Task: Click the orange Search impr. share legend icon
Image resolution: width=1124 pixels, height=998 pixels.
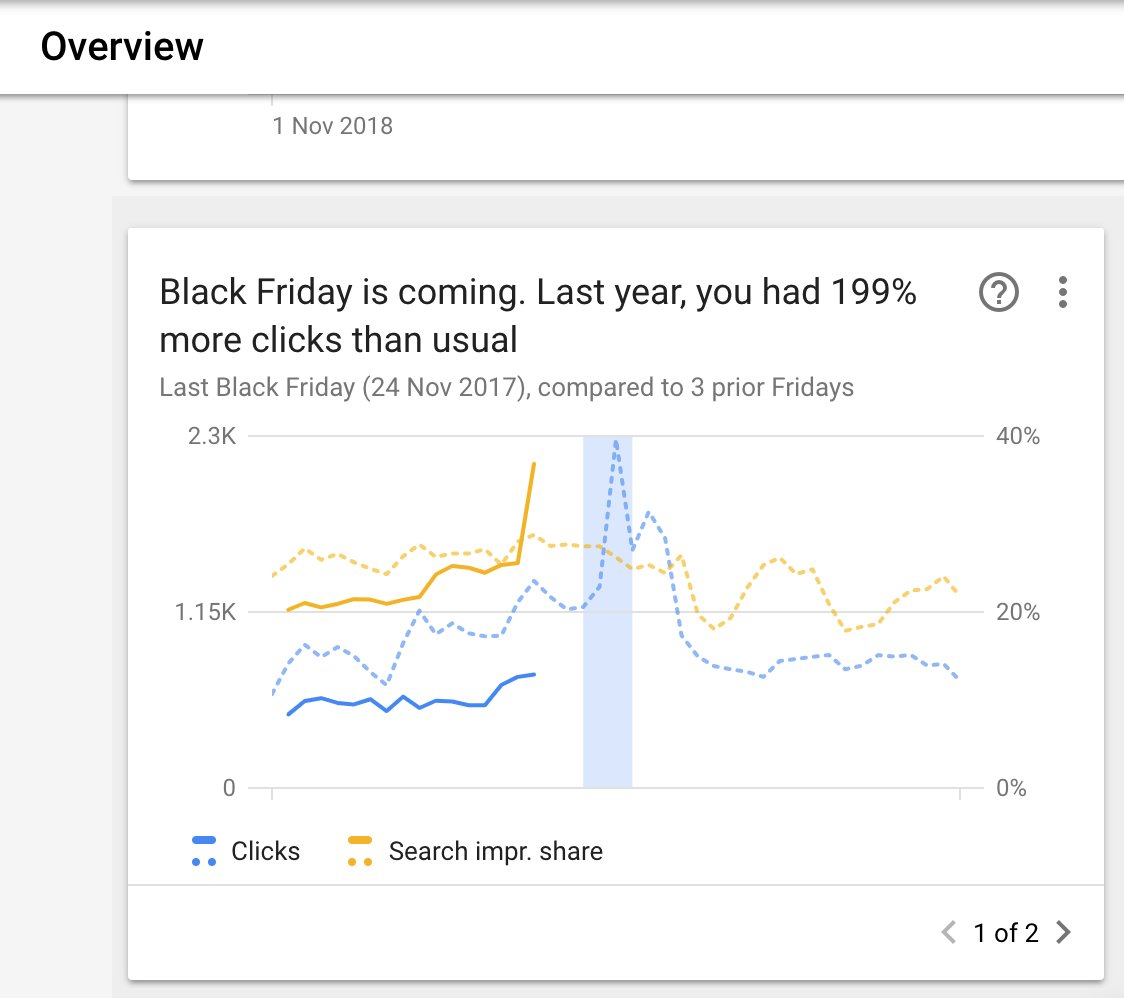Action: [360, 851]
